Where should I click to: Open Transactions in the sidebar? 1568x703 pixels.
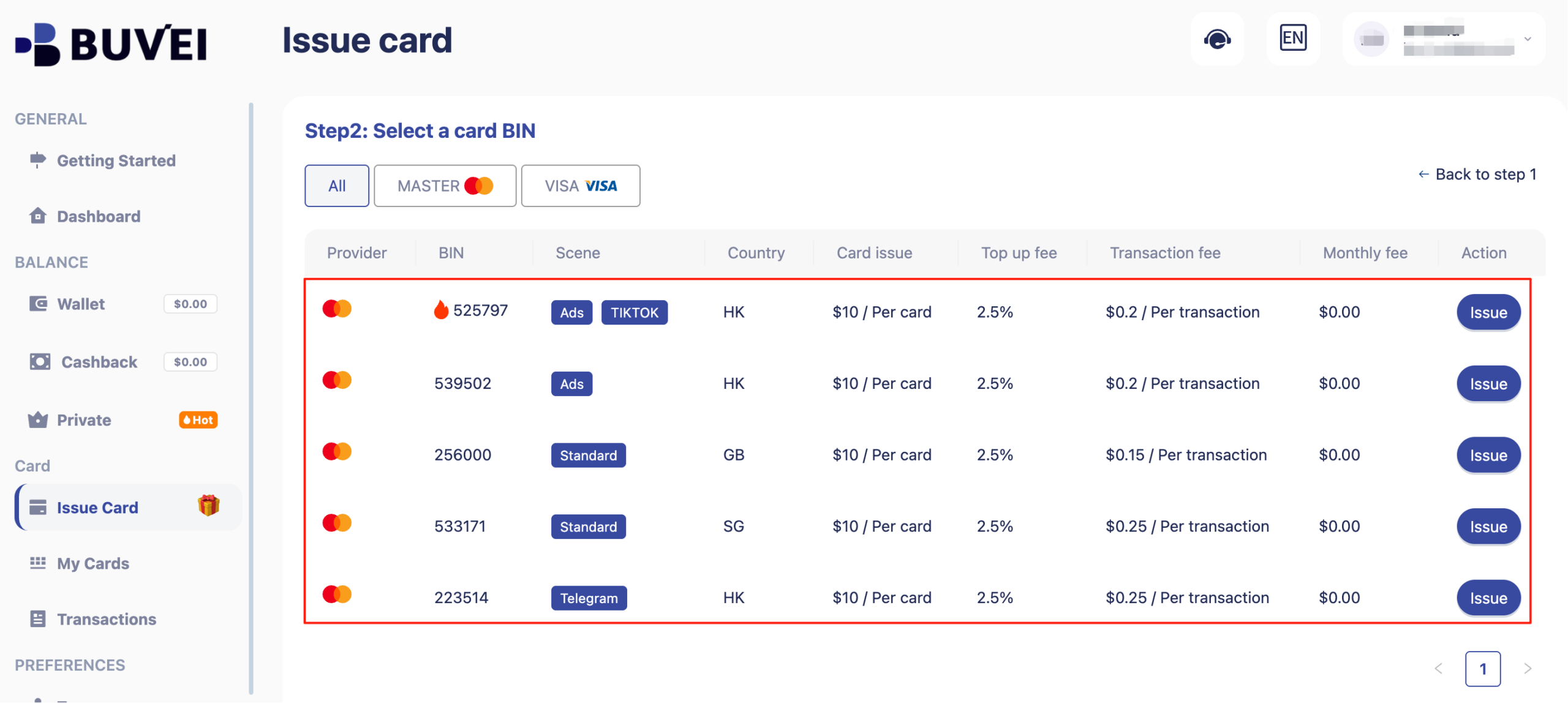click(106, 619)
